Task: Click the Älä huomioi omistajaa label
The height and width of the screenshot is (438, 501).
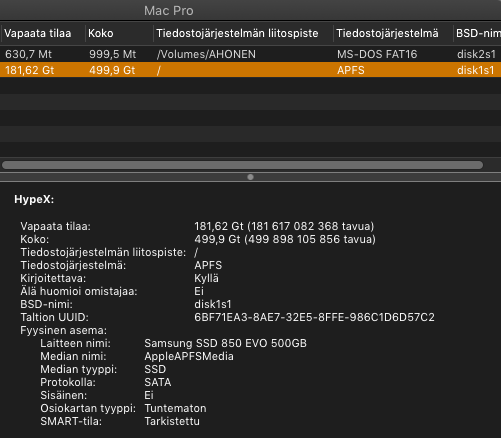Action: click(79, 291)
